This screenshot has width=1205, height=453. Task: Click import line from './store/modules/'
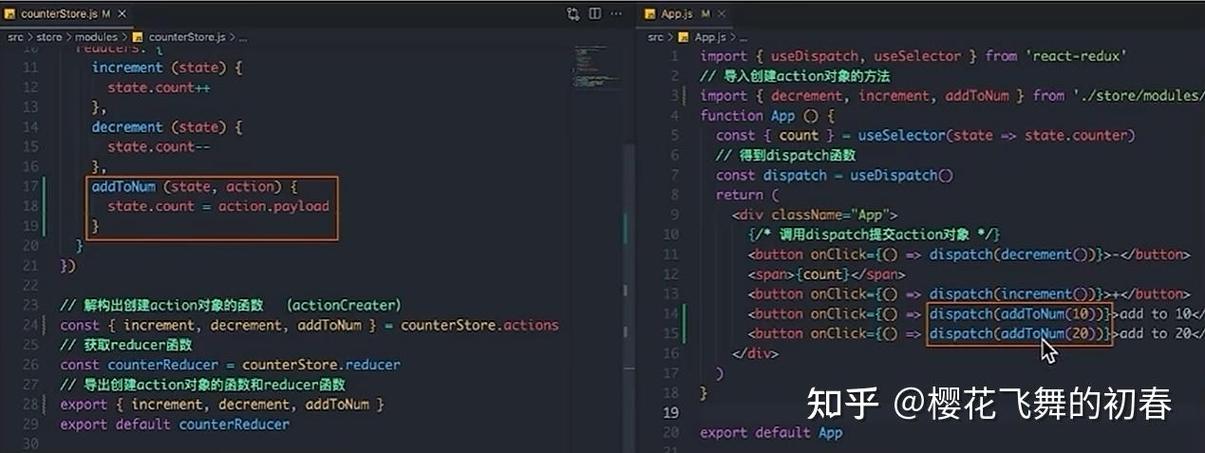(952, 96)
